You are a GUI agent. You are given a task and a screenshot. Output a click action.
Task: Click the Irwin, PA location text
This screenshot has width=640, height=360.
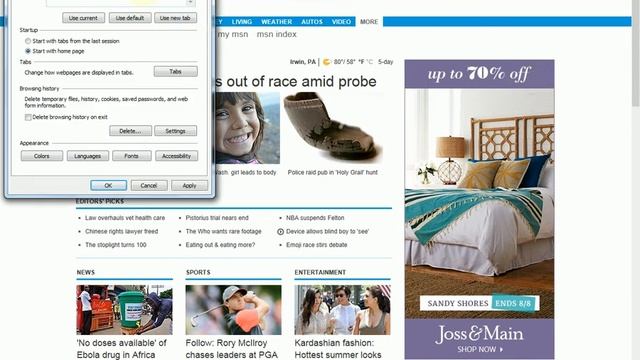pyautogui.click(x=303, y=62)
